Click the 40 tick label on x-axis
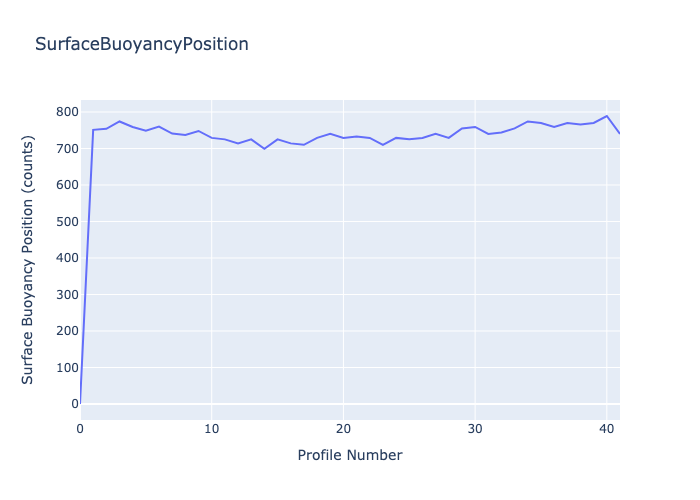The height and width of the screenshot is (500, 700). 606,429
